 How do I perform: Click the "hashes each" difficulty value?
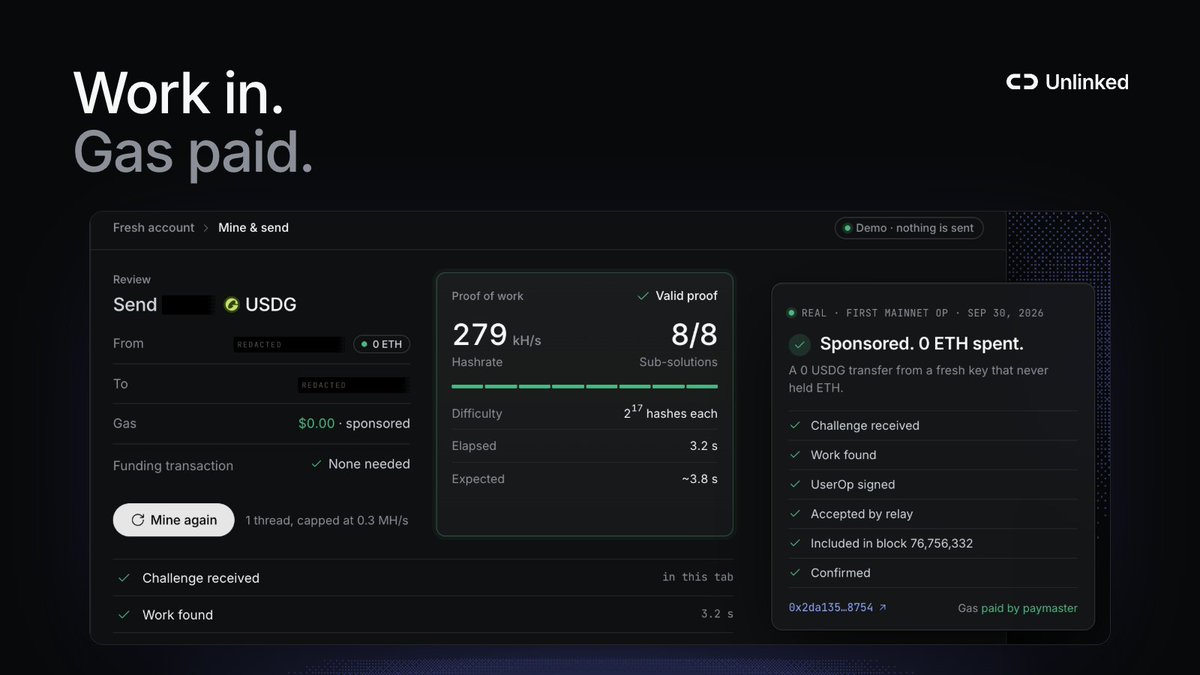[x=670, y=412]
